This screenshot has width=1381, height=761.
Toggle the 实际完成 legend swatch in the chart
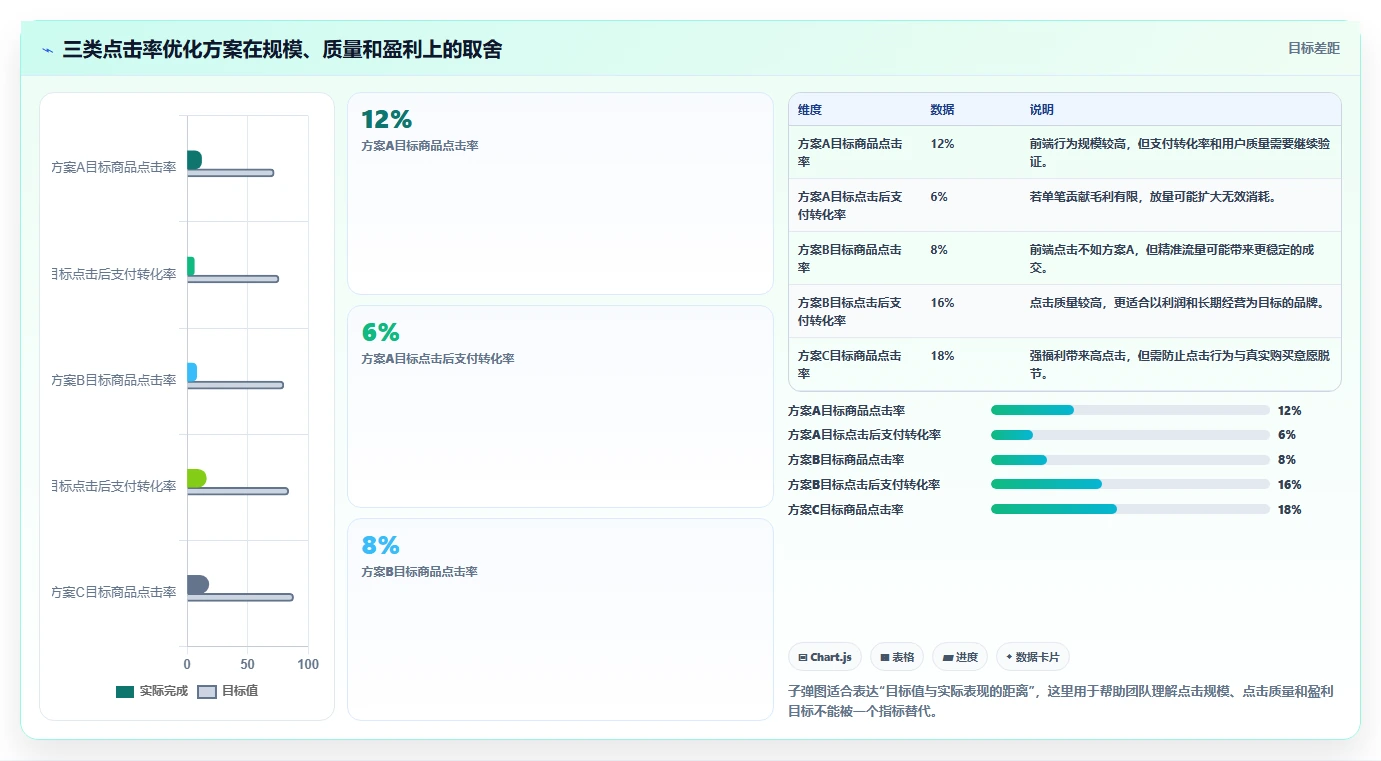pos(125,691)
